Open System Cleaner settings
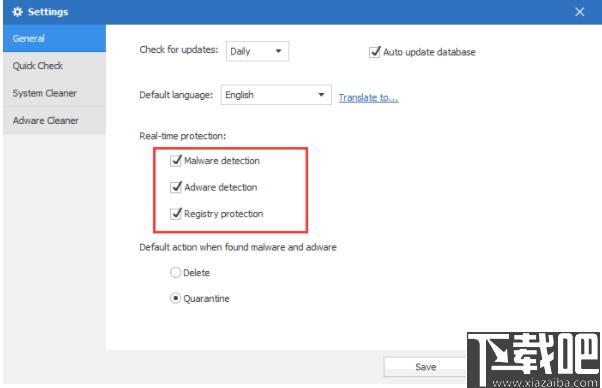The image size is (602, 388). [55, 93]
